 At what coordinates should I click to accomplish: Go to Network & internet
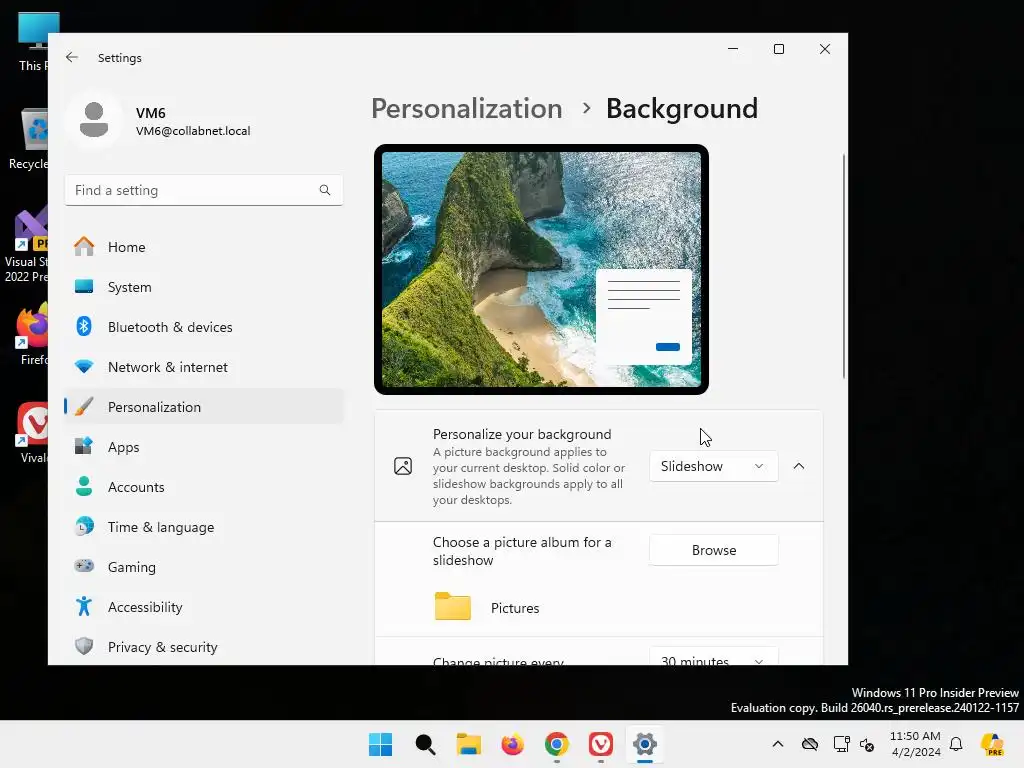point(204,367)
